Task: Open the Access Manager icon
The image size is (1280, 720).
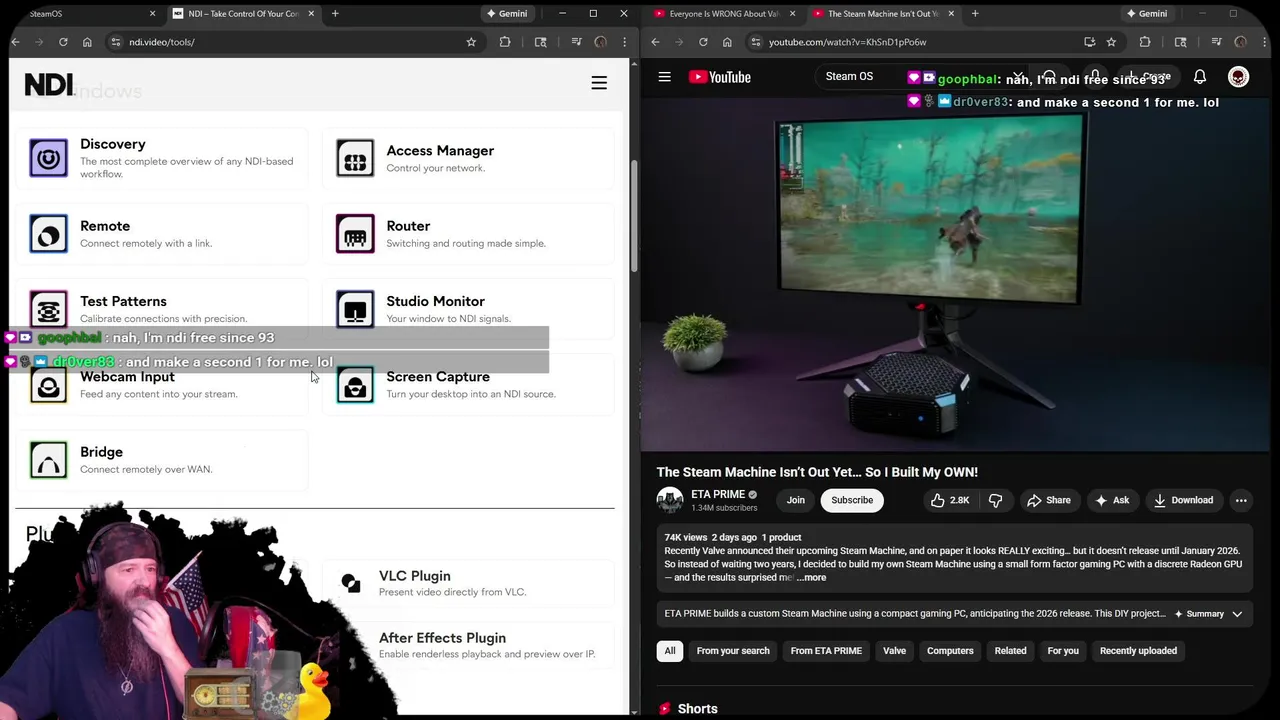Action: pos(355,158)
